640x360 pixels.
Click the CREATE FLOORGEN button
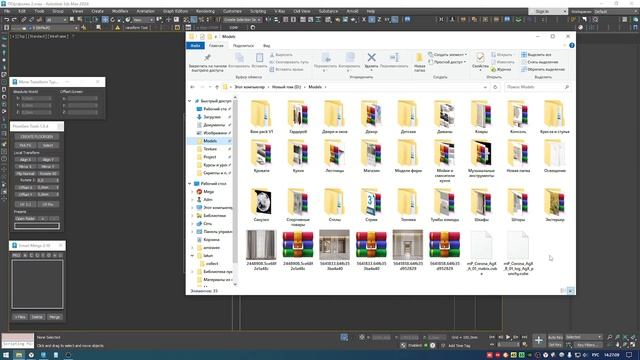[x=36, y=137]
